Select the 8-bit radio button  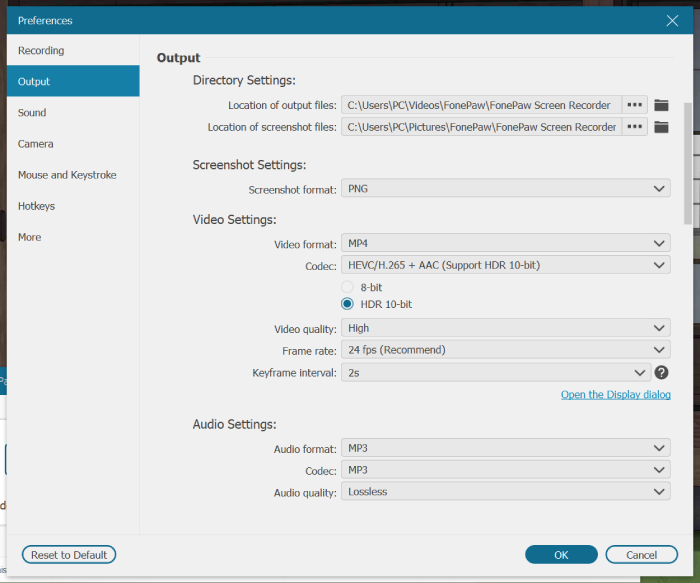(347, 287)
